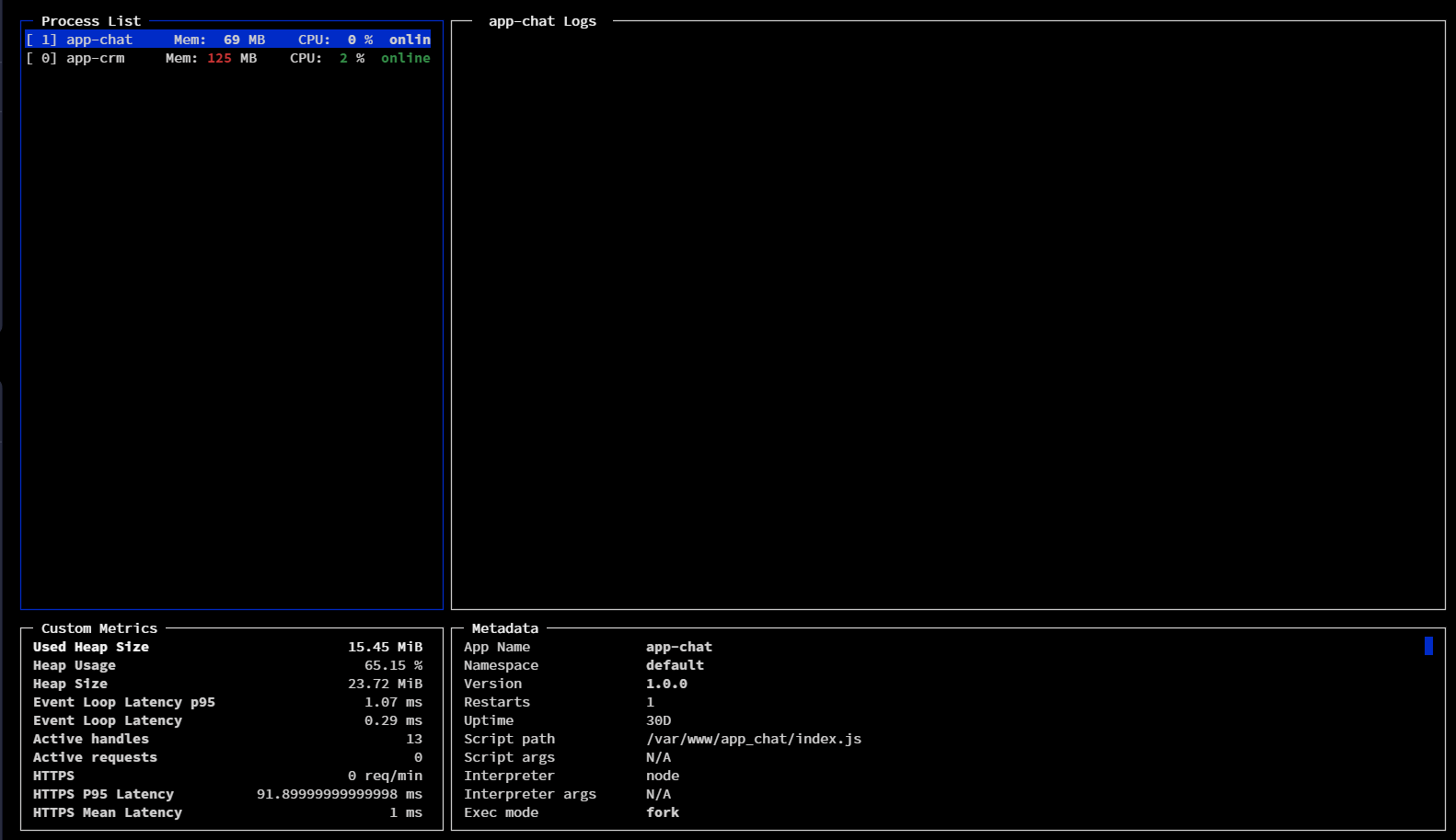Click the Custom Metrics panel header

98,628
